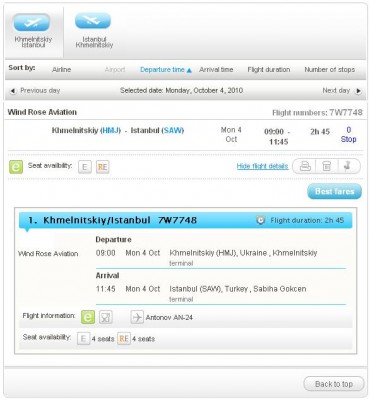This screenshot has height=400, width=370.
Task: Open the HMJ airport code link
Action: 110,130
